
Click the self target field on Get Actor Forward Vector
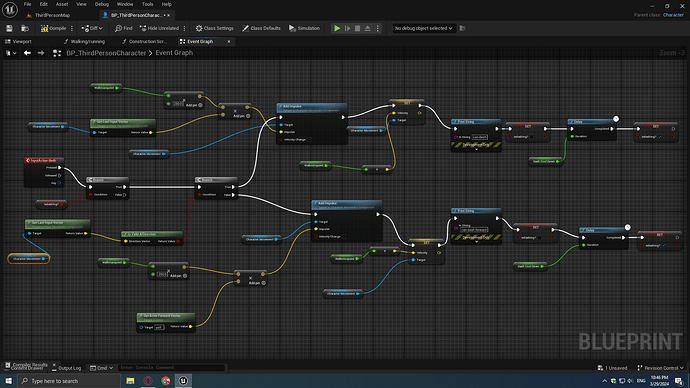(159, 327)
